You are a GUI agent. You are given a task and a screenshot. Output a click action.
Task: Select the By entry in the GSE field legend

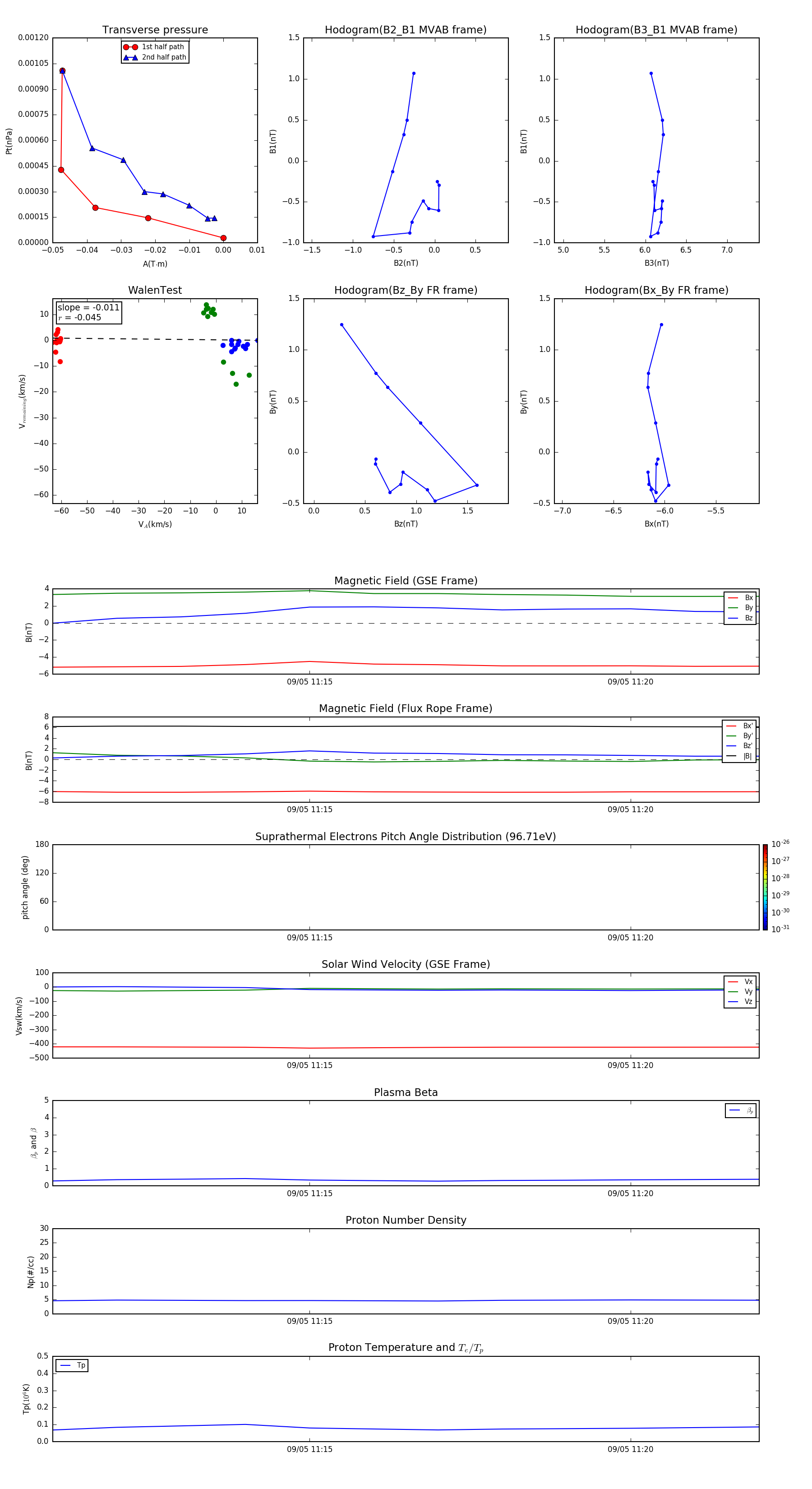(740, 607)
